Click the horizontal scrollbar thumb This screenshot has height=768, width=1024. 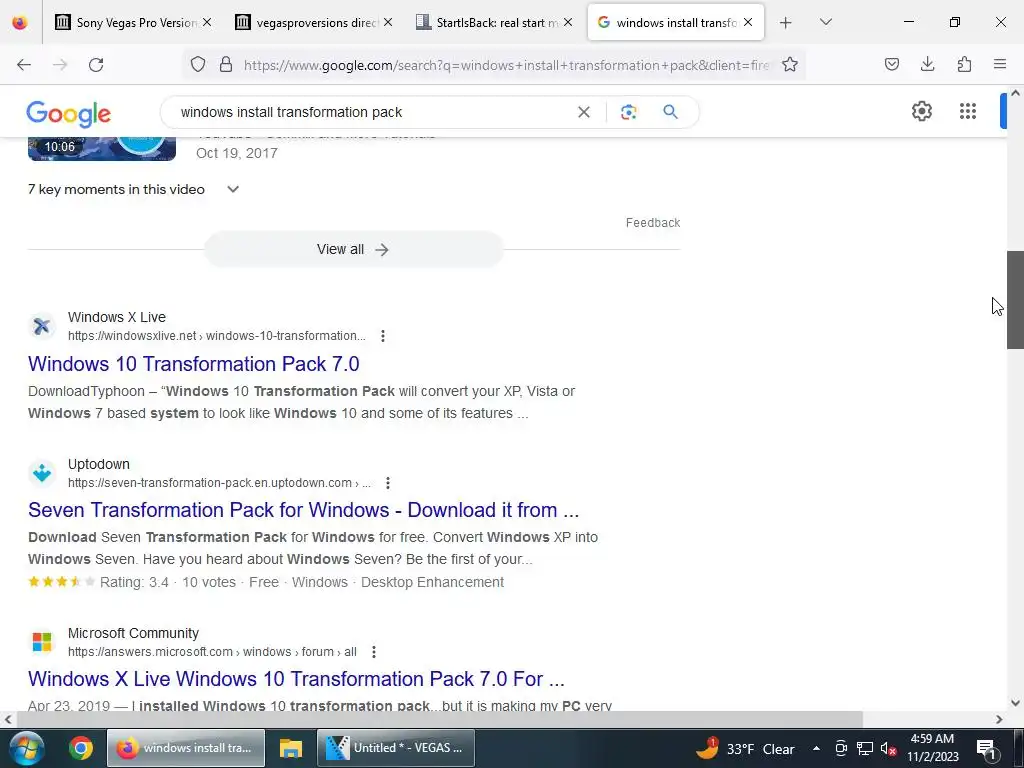pos(440,720)
